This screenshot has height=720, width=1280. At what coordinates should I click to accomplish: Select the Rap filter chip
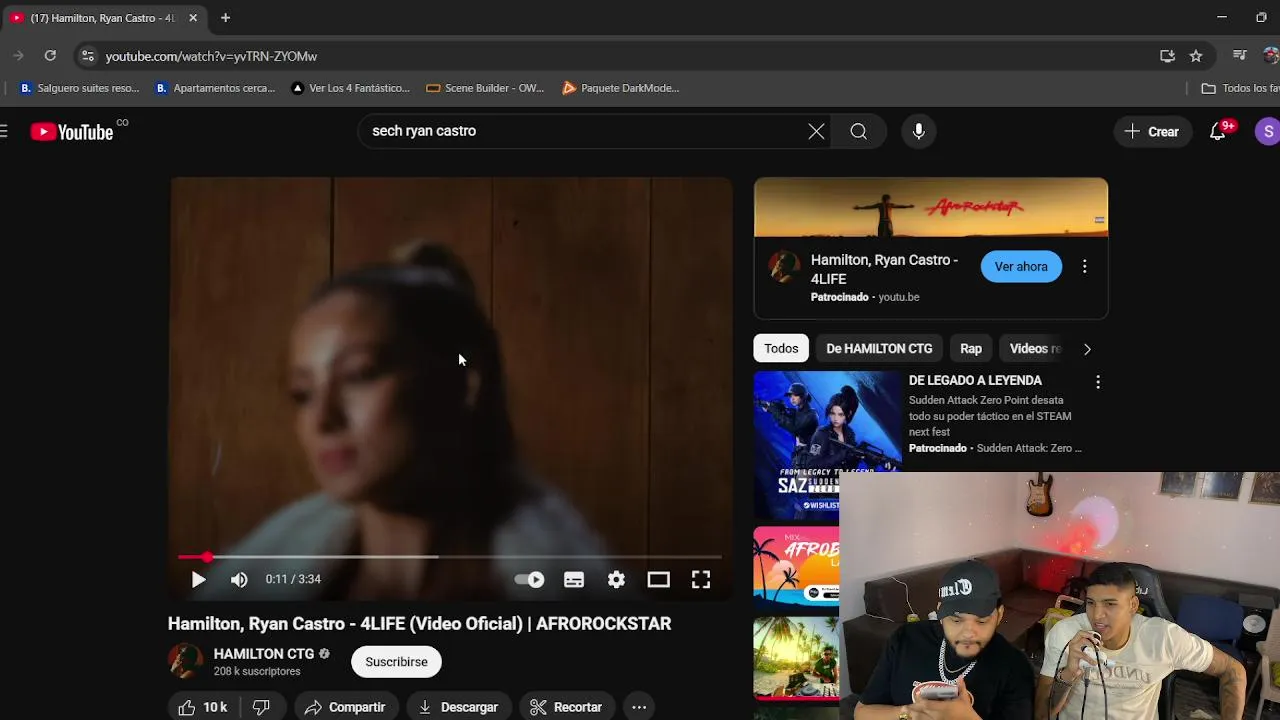pyautogui.click(x=971, y=349)
